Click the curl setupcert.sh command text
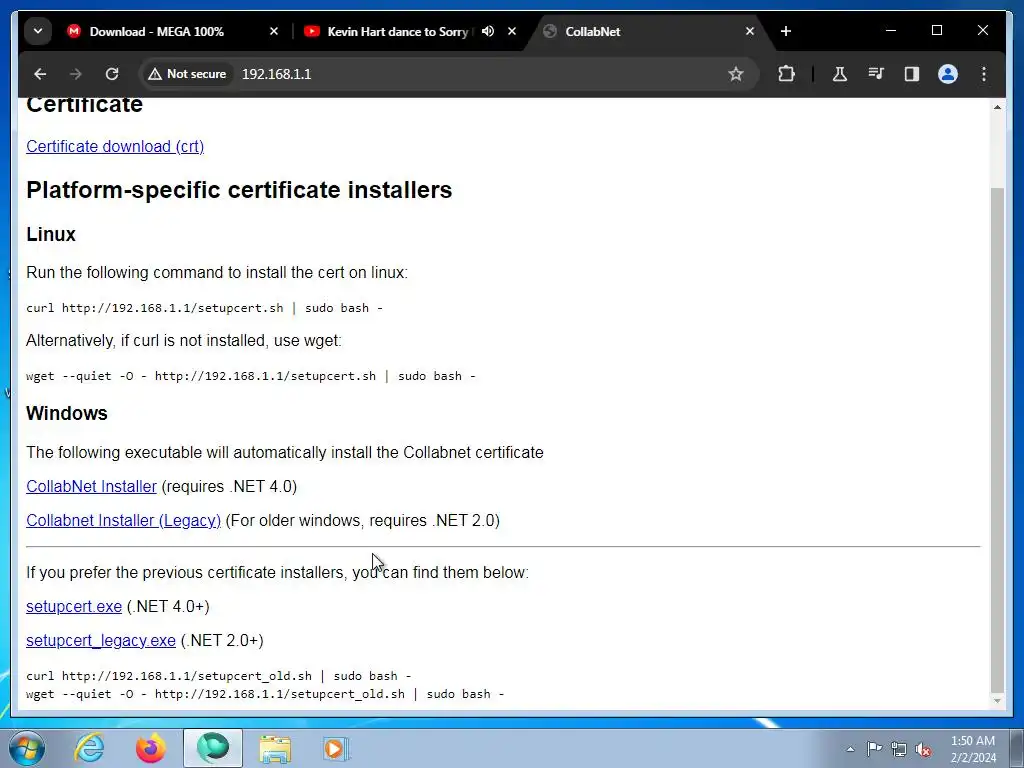This screenshot has height=768, width=1024. (204, 308)
